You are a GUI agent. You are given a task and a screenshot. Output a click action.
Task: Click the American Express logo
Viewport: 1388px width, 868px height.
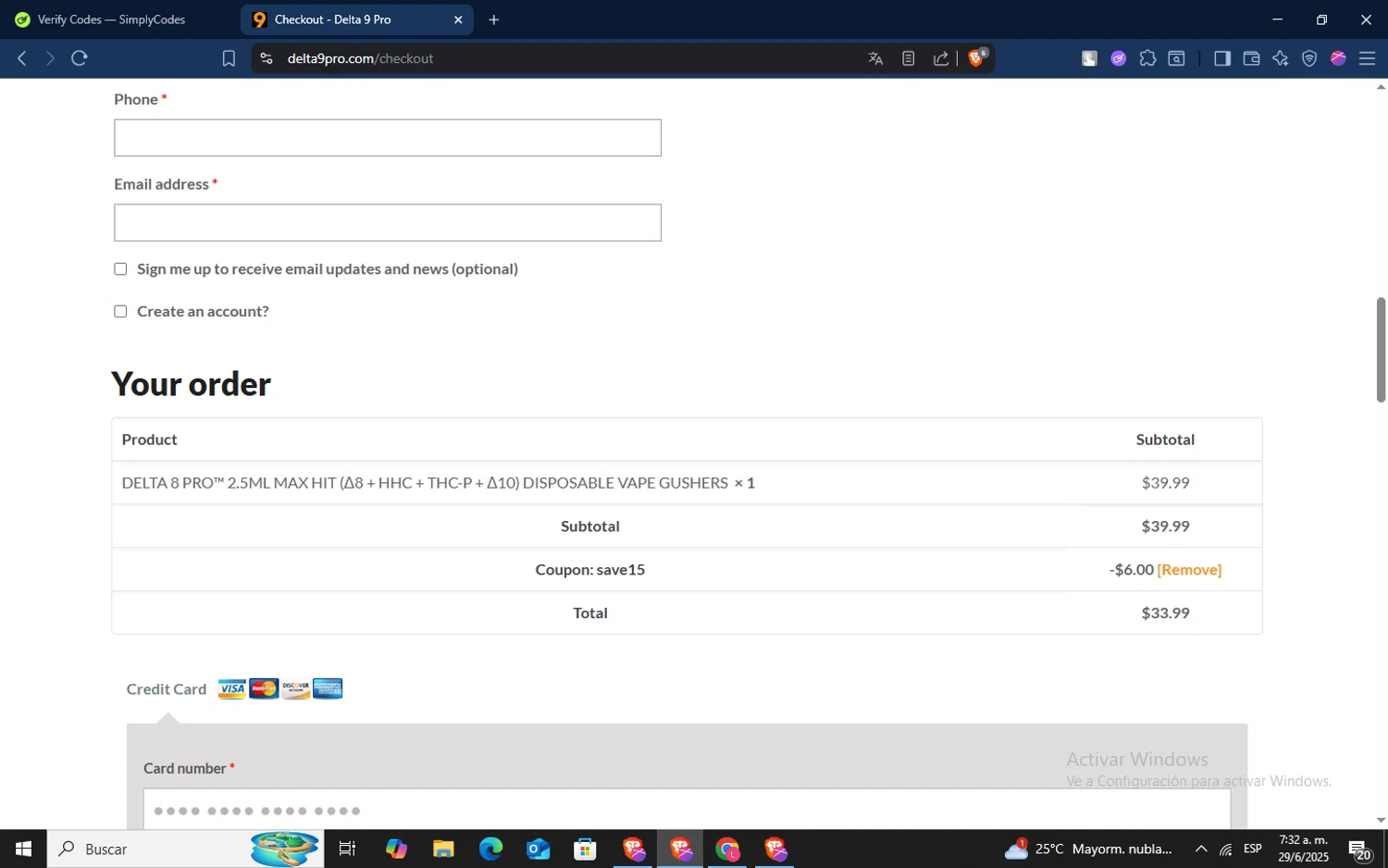pyautogui.click(x=328, y=688)
